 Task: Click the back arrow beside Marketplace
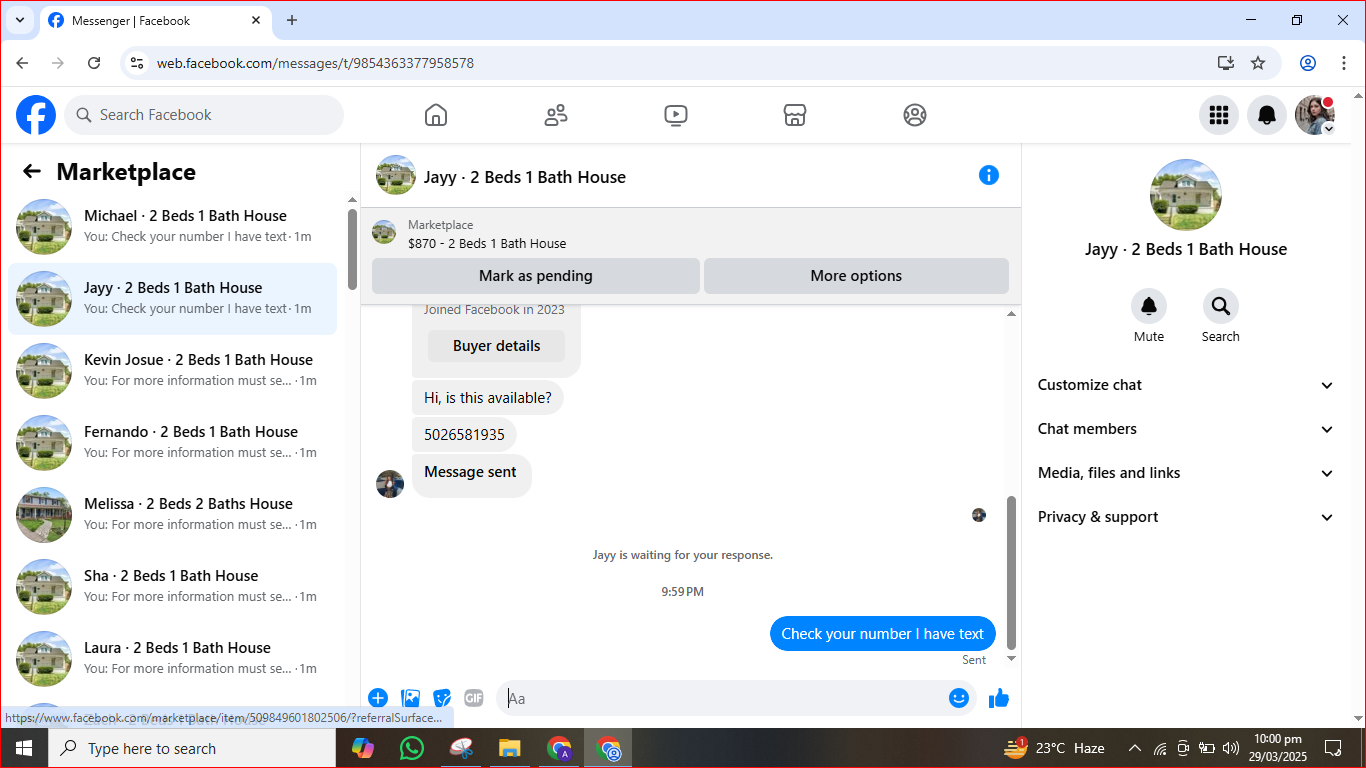(32, 171)
